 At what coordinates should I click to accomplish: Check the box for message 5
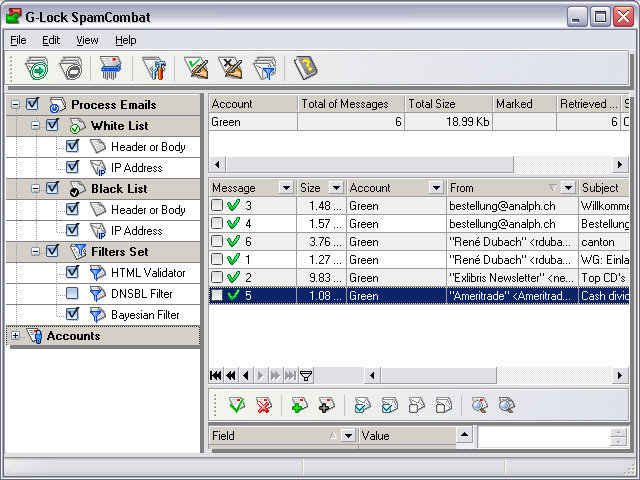pyautogui.click(x=217, y=295)
